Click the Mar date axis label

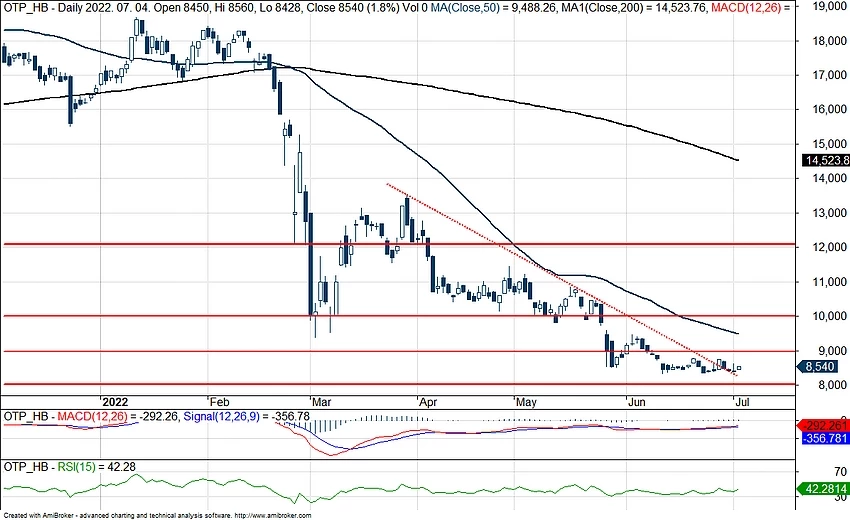321,402
